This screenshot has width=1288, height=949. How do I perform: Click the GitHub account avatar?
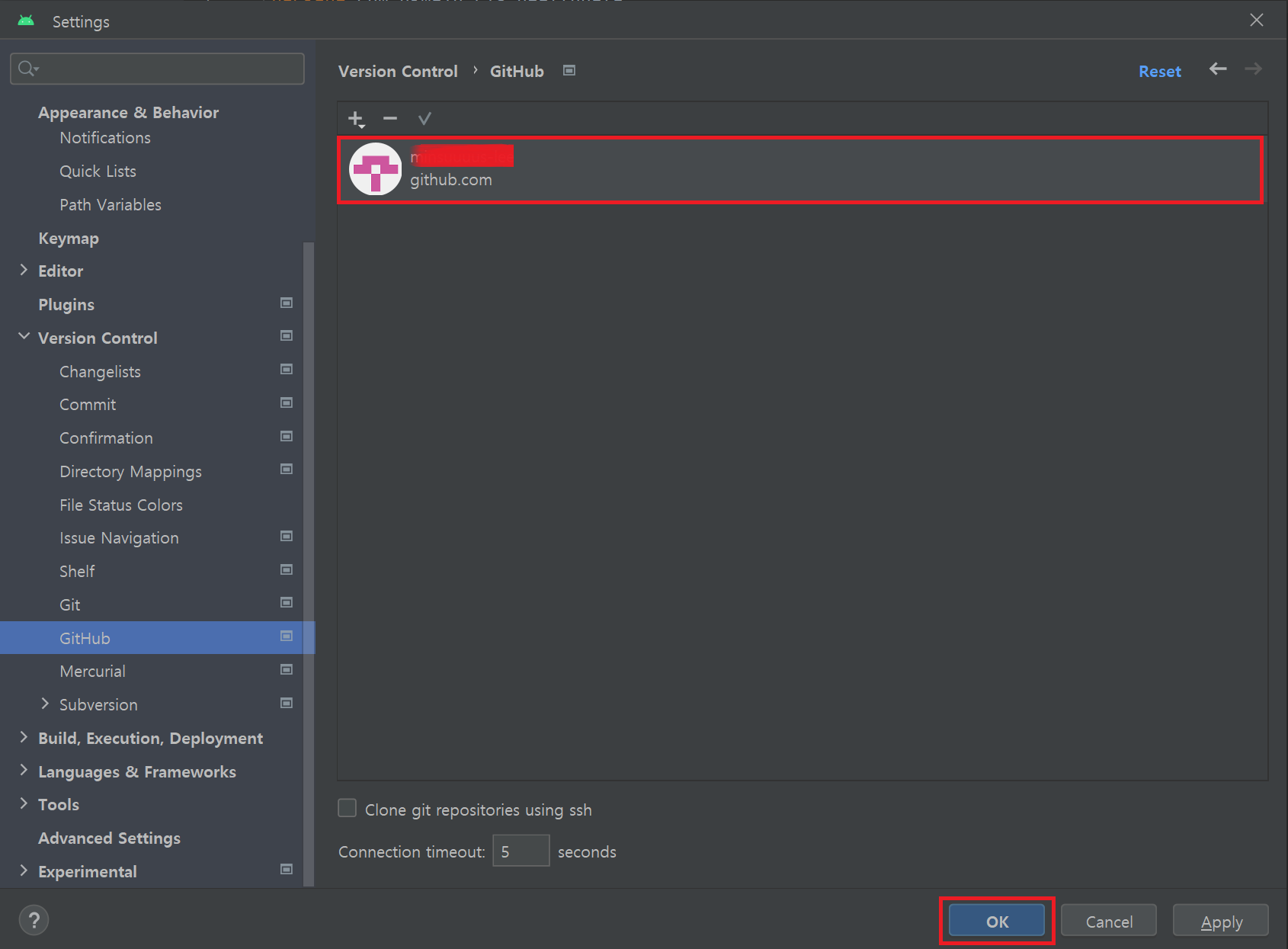point(375,169)
